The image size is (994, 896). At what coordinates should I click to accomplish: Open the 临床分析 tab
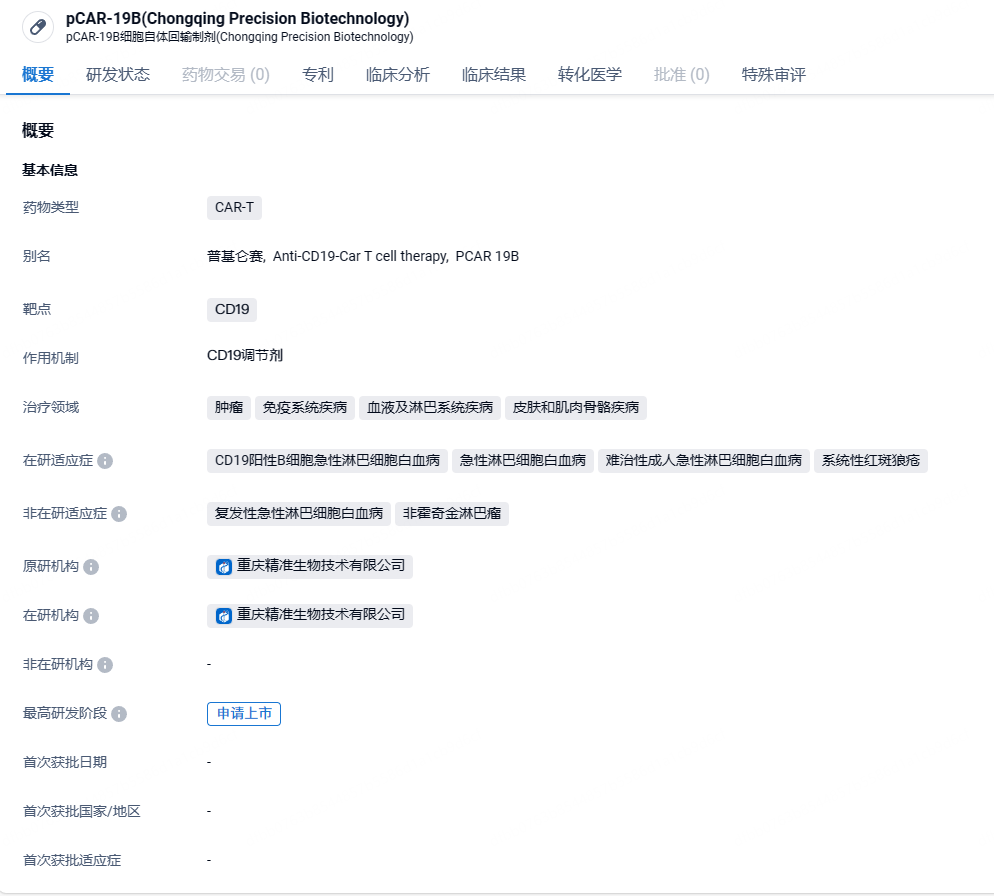pyautogui.click(x=397, y=75)
